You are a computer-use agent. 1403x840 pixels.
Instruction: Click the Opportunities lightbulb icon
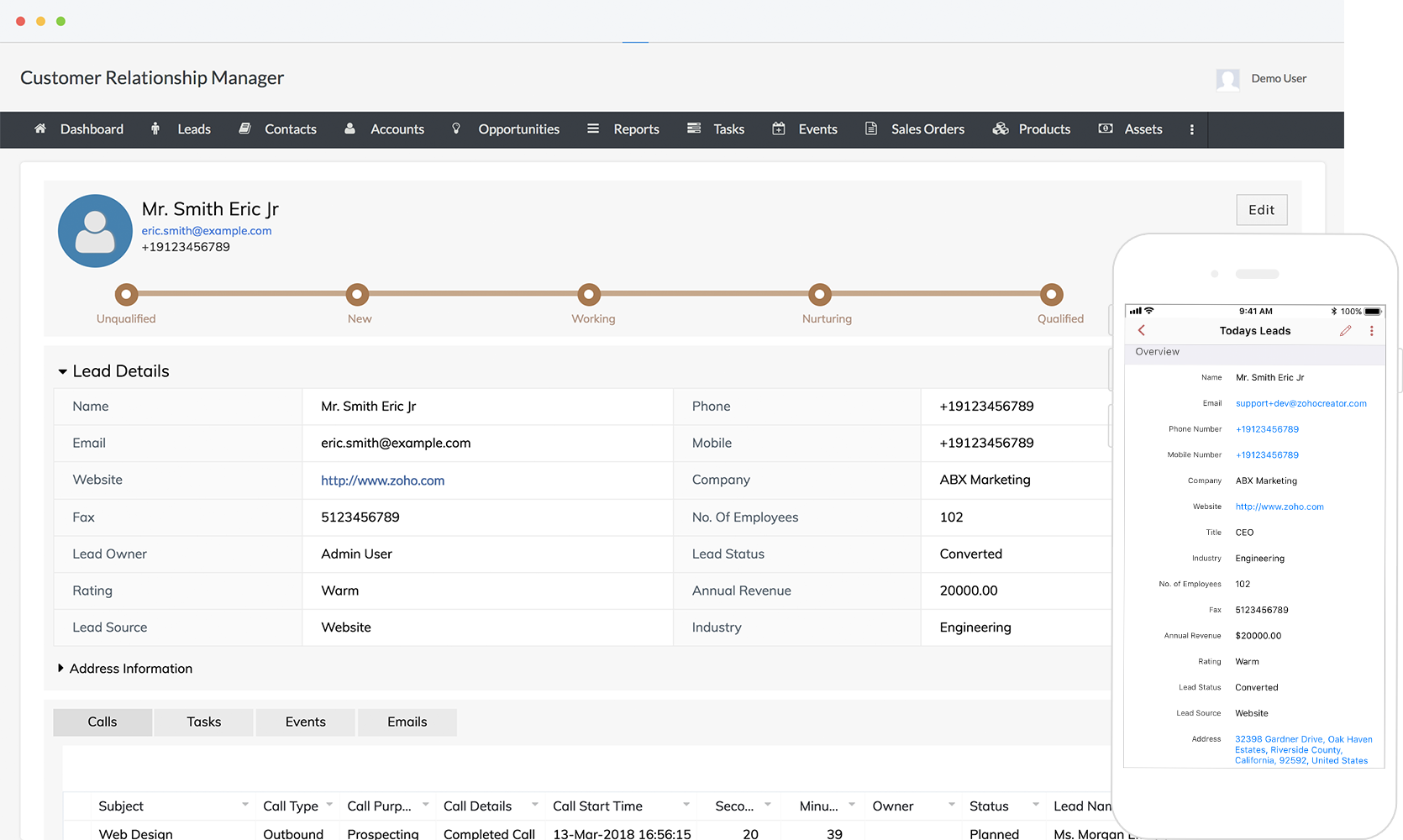point(456,129)
